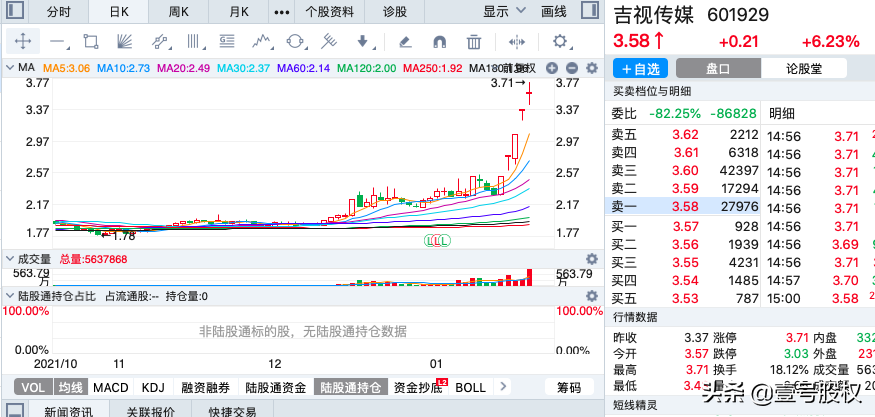Viewport: 875px width, 417px height.
Task: Click the 卖一 3.58 order row
Action: (x=685, y=207)
